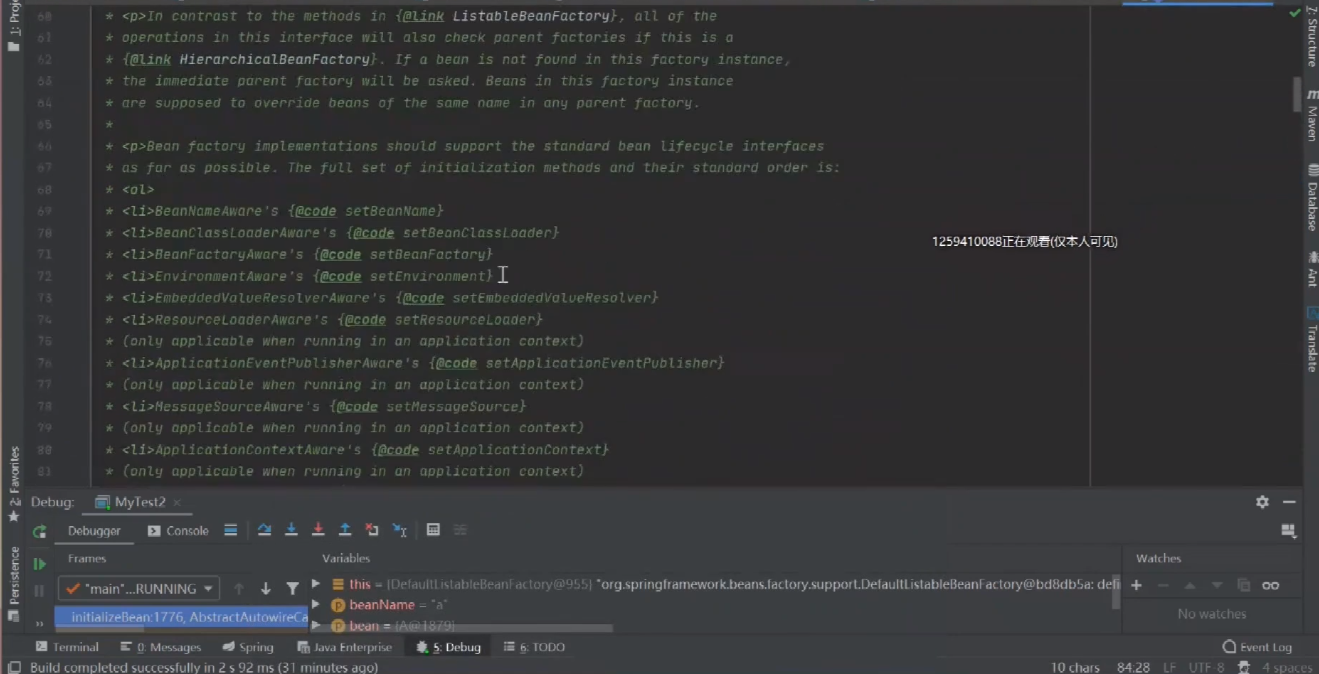This screenshot has width=1319, height=674.
Task: Duplicate the selected watch
Action: (1244, 585)
